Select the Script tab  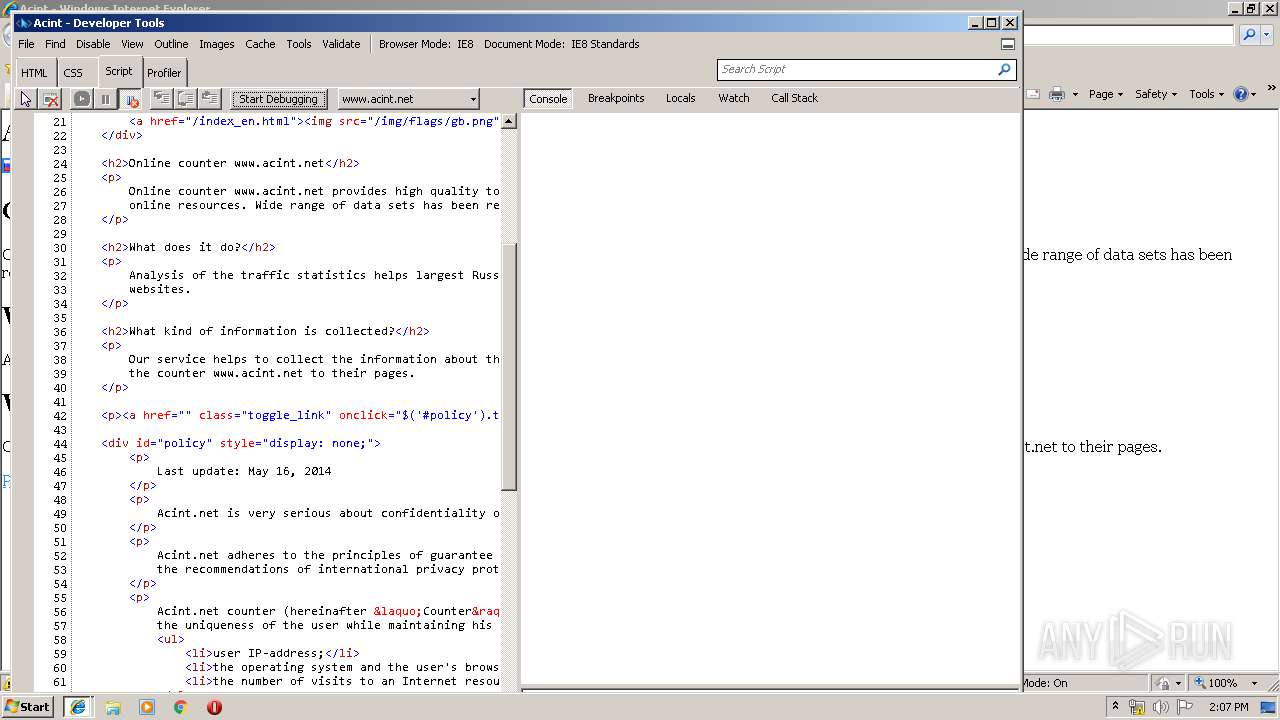[119, 71]
